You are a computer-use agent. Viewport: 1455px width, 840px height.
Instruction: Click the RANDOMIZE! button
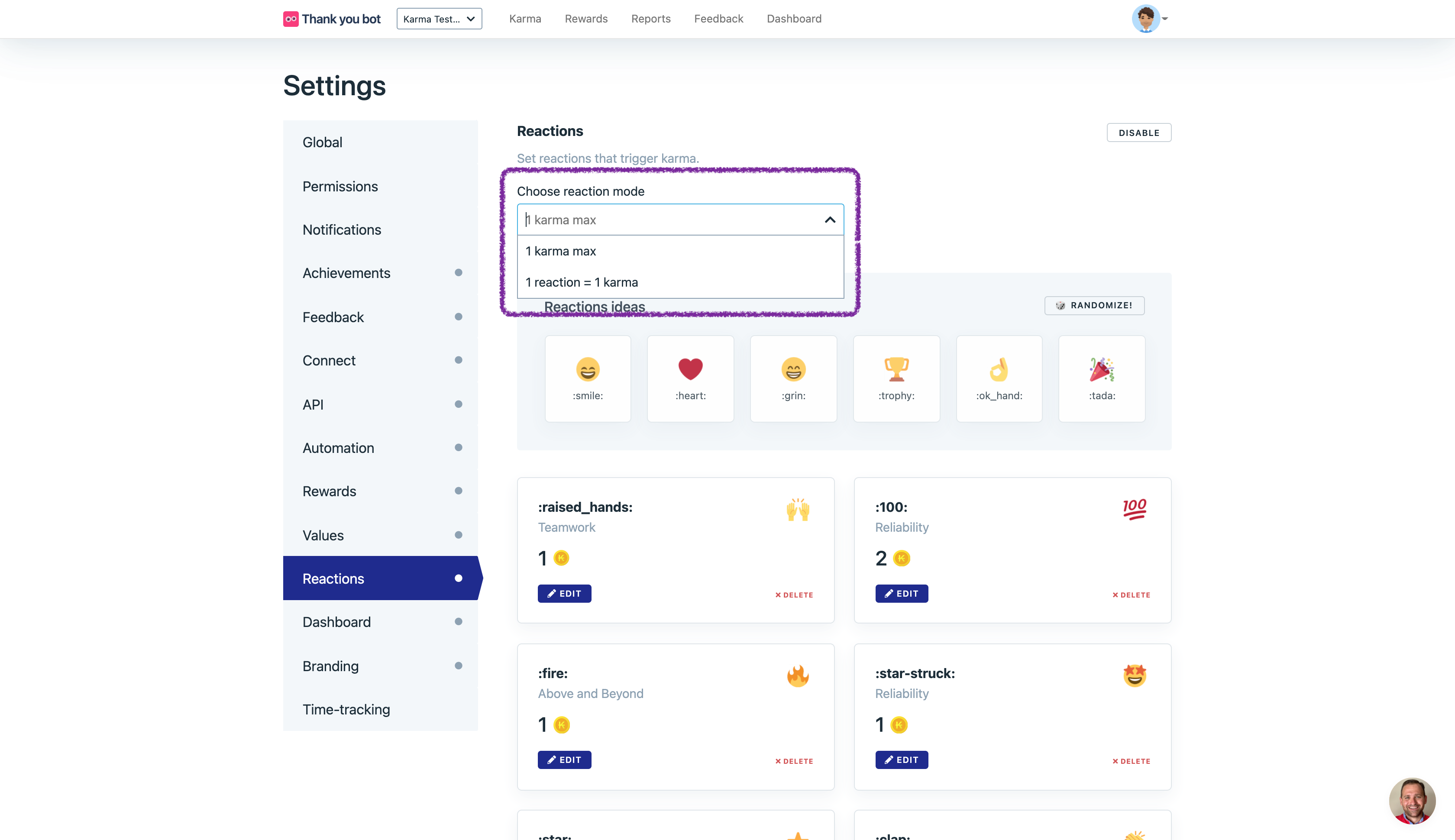1094,305
